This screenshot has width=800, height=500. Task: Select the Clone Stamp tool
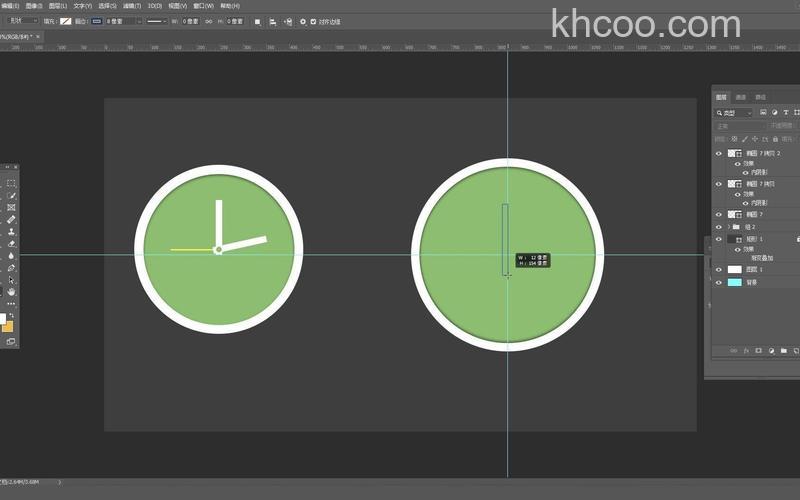click(11, 231)
